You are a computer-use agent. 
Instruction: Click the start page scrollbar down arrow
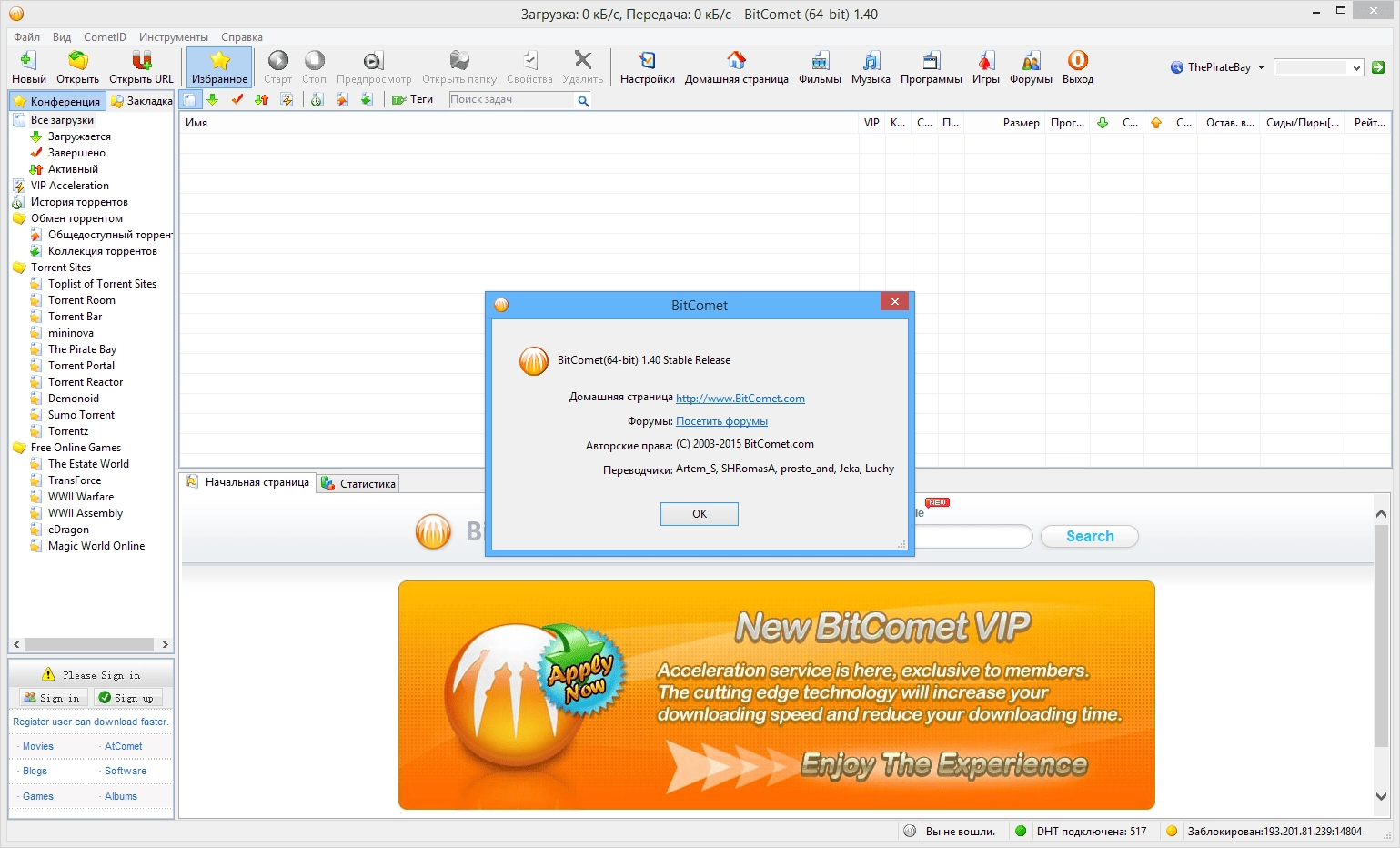[x=1381, y=796]
